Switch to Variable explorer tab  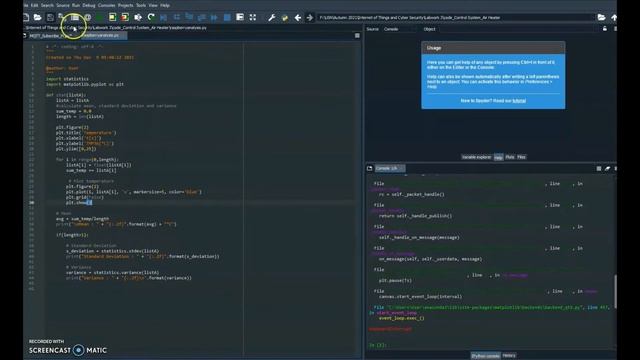(x=476, y=157)
